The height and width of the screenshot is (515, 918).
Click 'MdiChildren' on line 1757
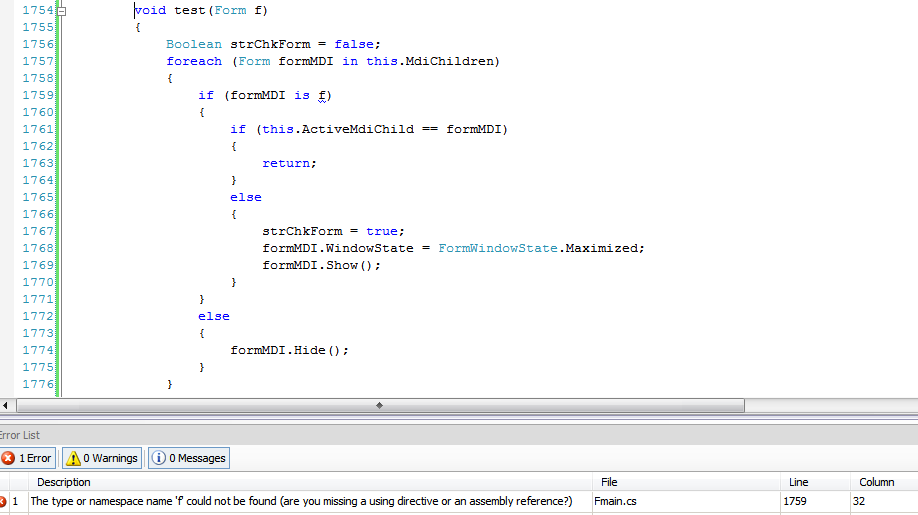pyautogui.click(x=450, y=61)
